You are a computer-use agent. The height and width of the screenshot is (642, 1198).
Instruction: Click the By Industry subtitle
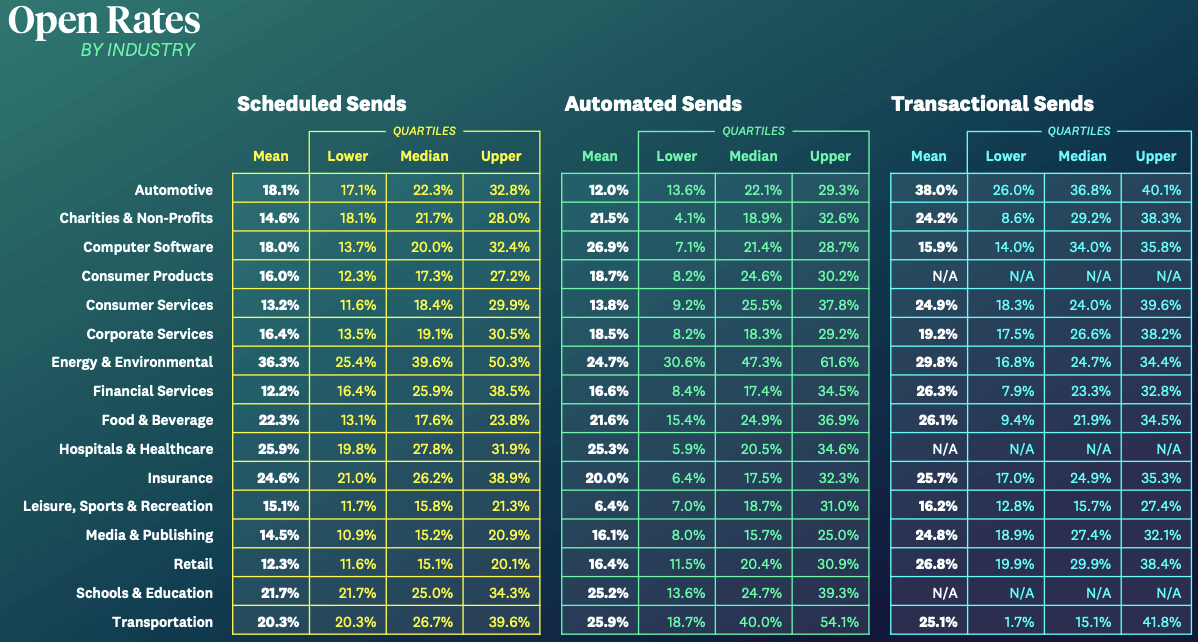(x=138, y=50)
